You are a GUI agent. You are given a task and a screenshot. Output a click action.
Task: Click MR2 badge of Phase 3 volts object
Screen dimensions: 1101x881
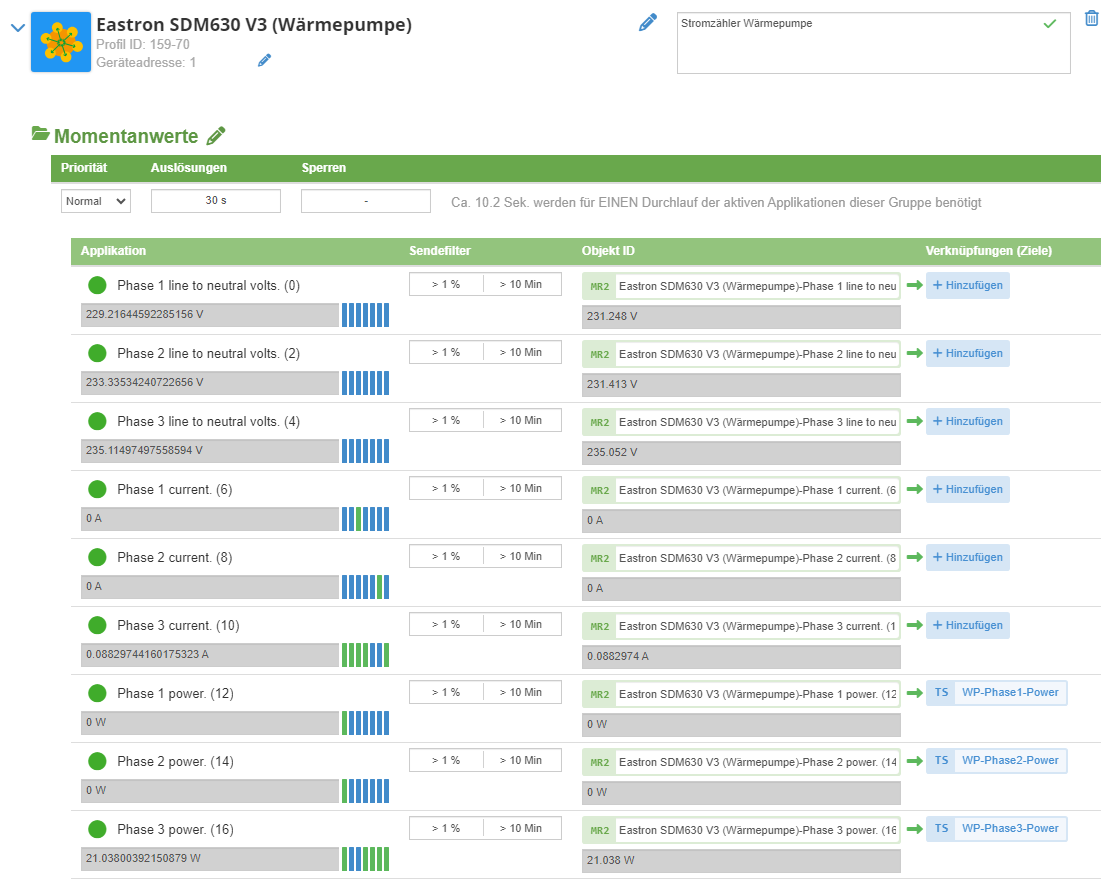coord(600,423)
